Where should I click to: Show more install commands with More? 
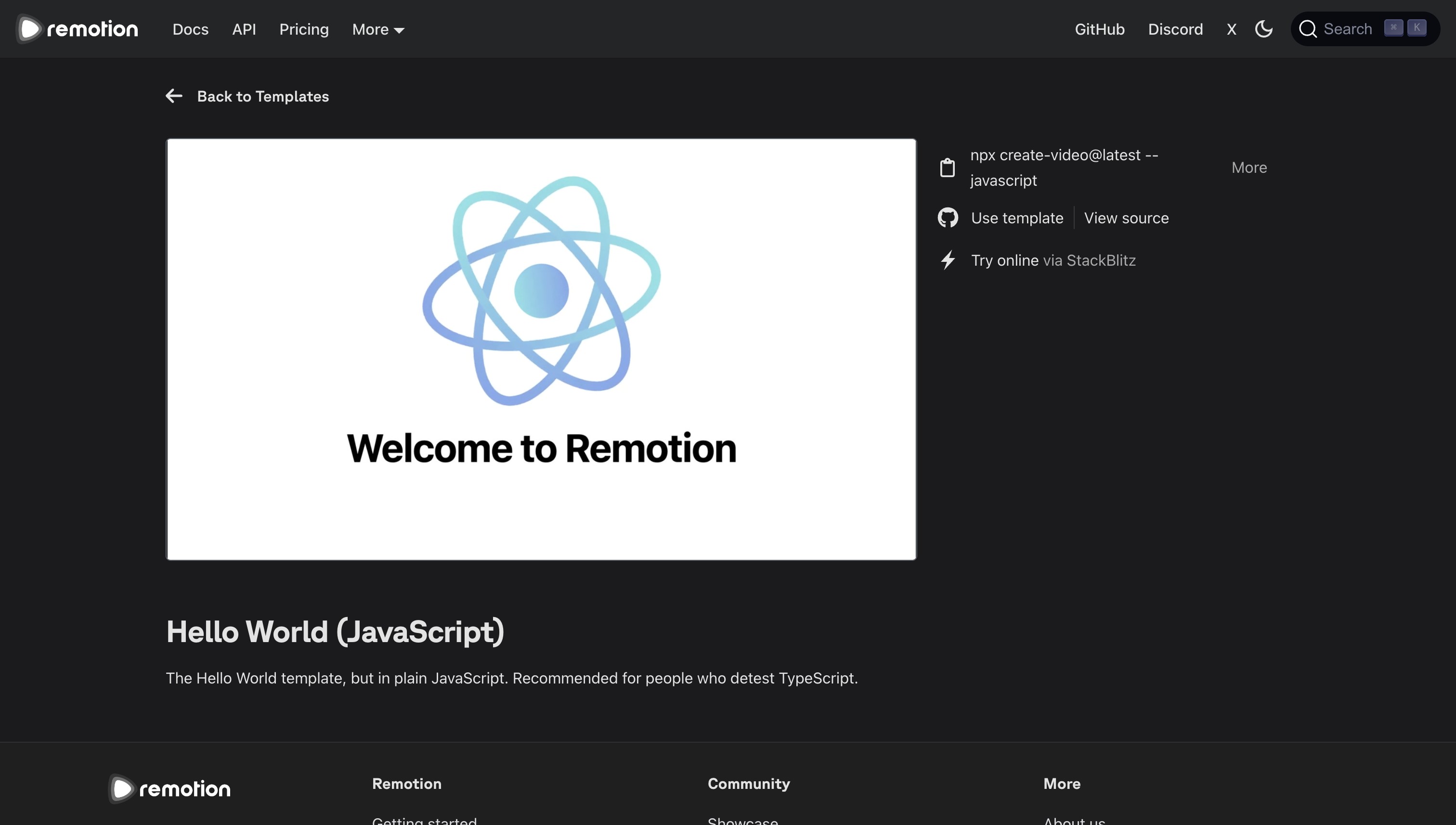pos(1248,168)
